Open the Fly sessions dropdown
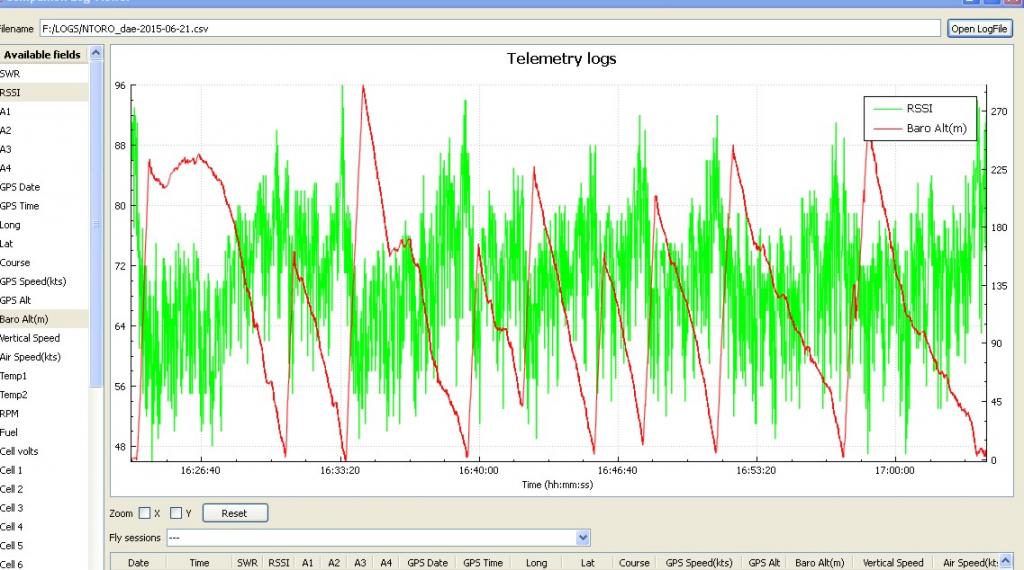 click(583, 538)
